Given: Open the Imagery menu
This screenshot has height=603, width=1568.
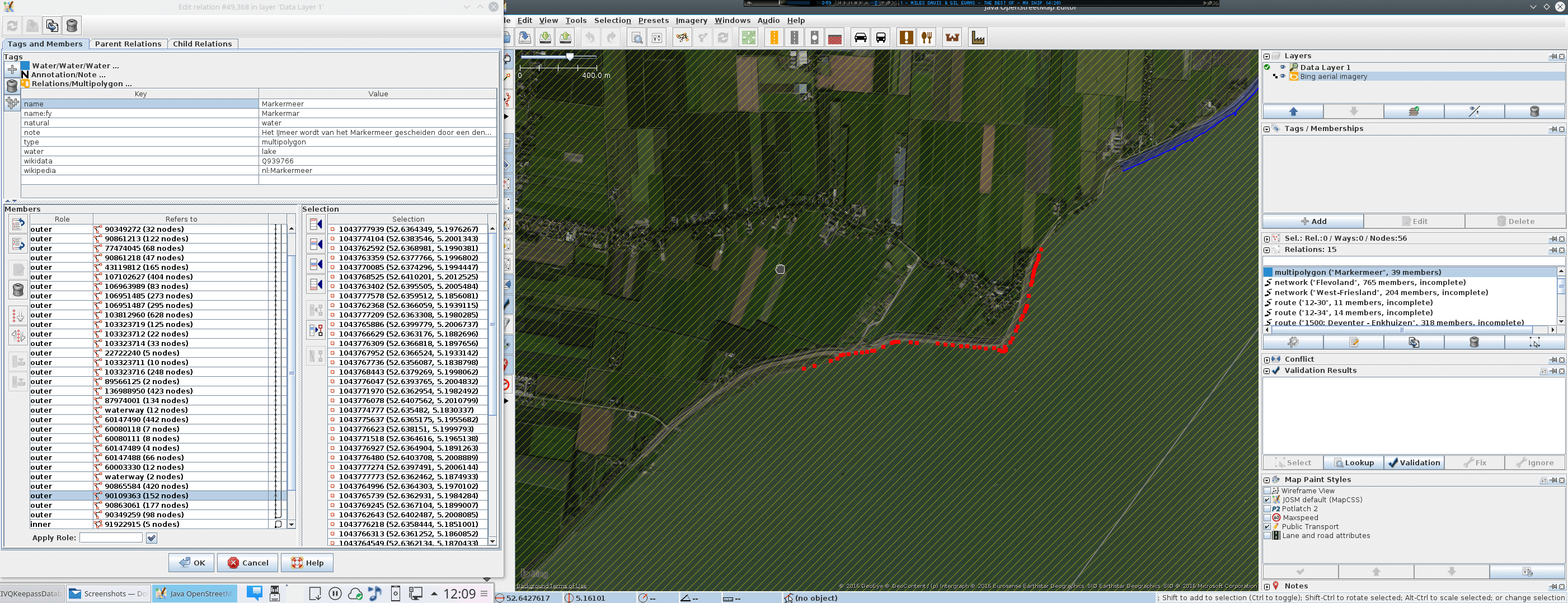Looking at the screenshot, I should pyautogui.click(x=691, y=20).
